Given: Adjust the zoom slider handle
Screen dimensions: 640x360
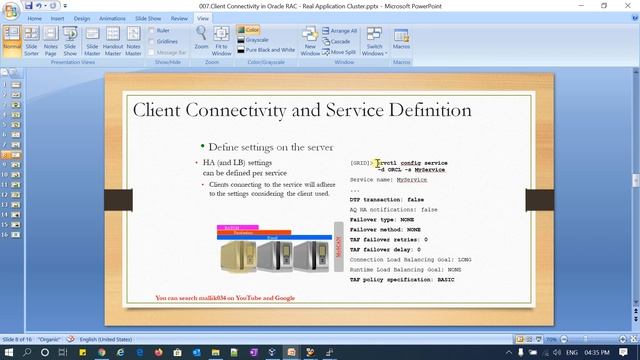Looking at the screenshot, I should (x=585, y=339).
